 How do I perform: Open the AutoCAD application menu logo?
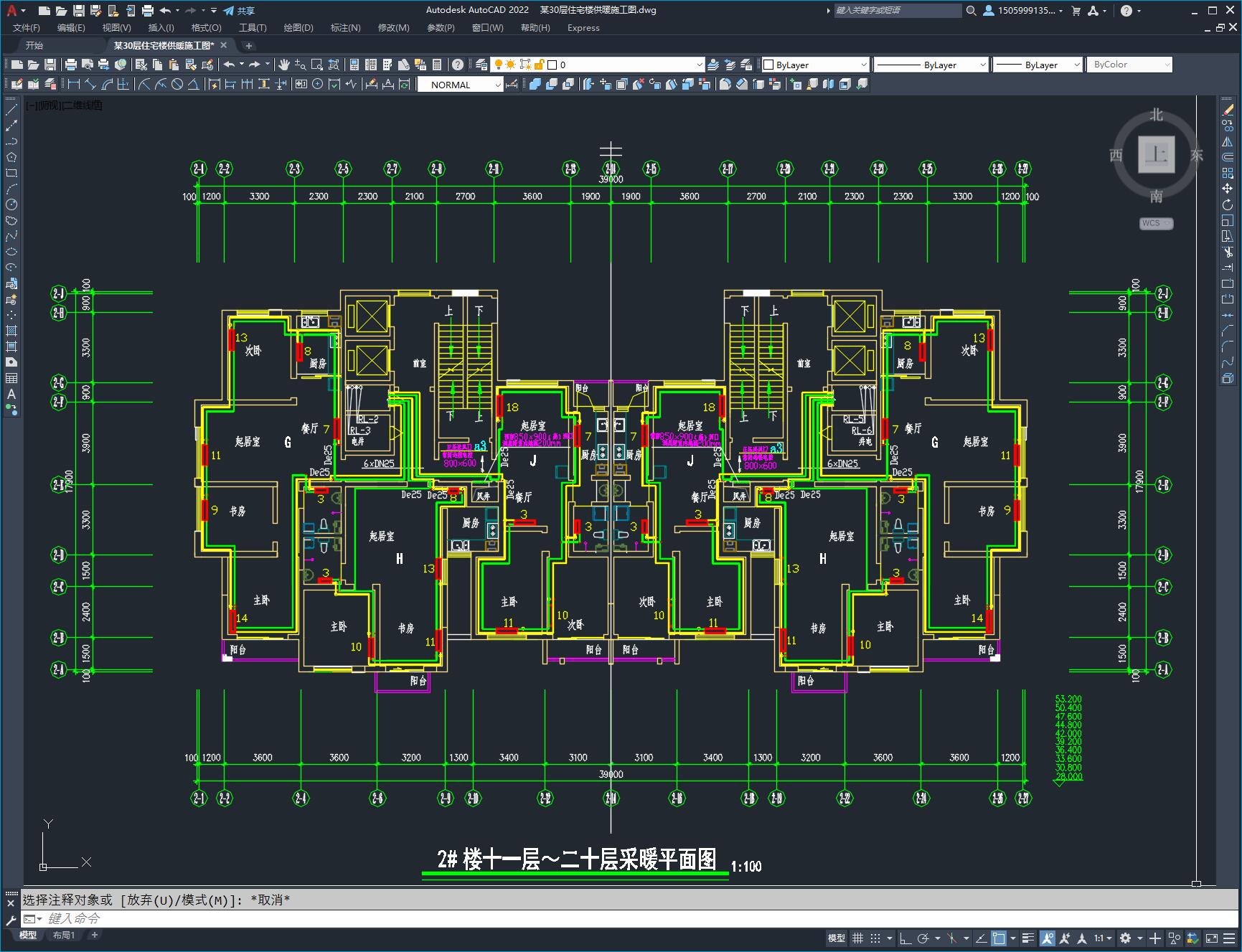tap(11, 10)
